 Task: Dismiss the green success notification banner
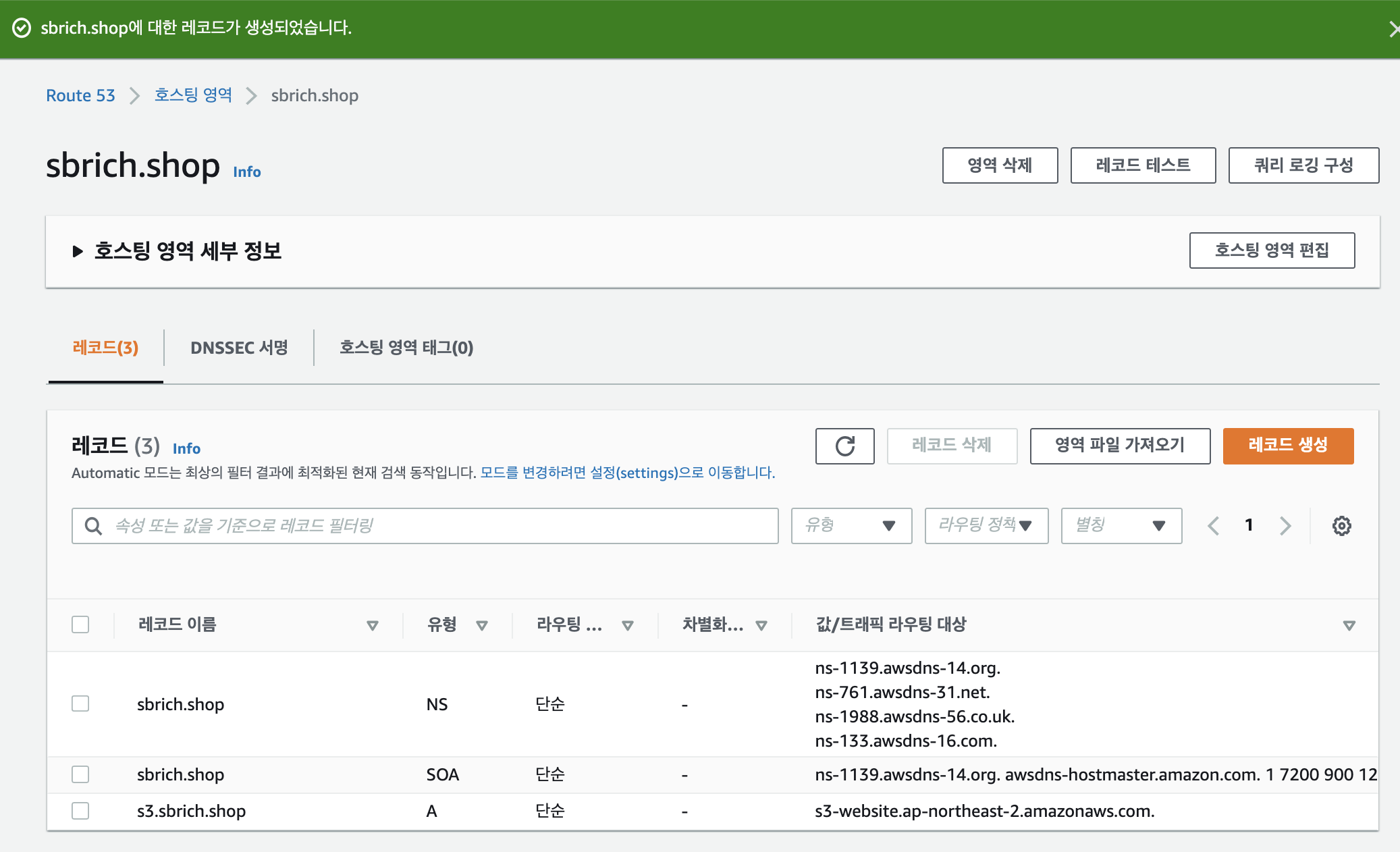(x=1392, y=28)
